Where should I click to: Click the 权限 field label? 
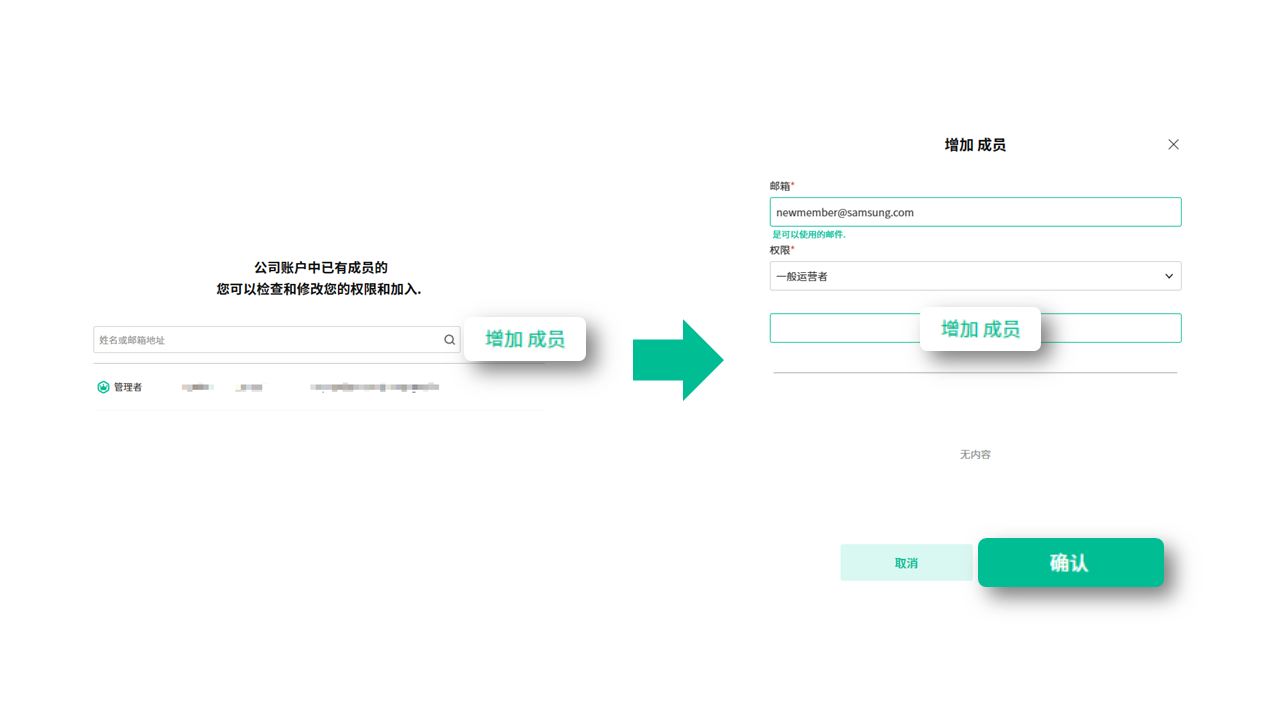pos(781,250)
